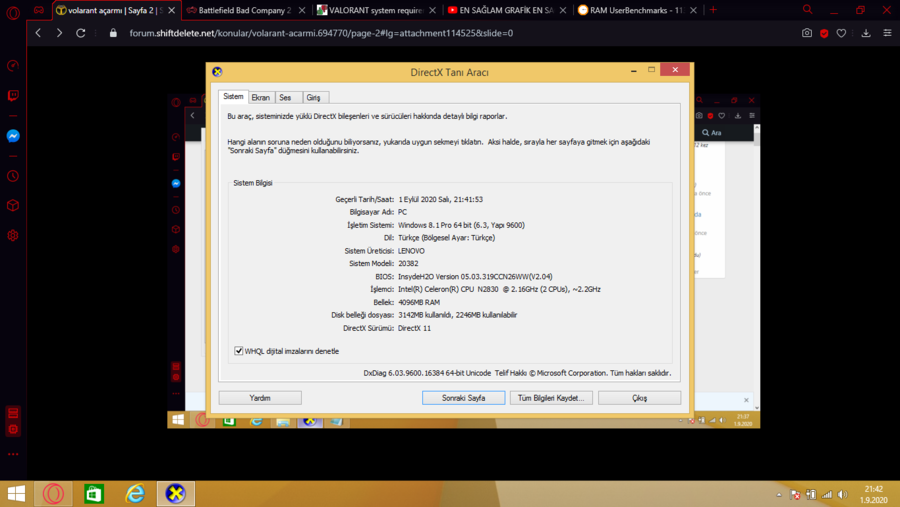Image resolution: width=900 pixels, height=507 pixels.
Task: Open History clock icon in sidebar
Action: point(13,176)
